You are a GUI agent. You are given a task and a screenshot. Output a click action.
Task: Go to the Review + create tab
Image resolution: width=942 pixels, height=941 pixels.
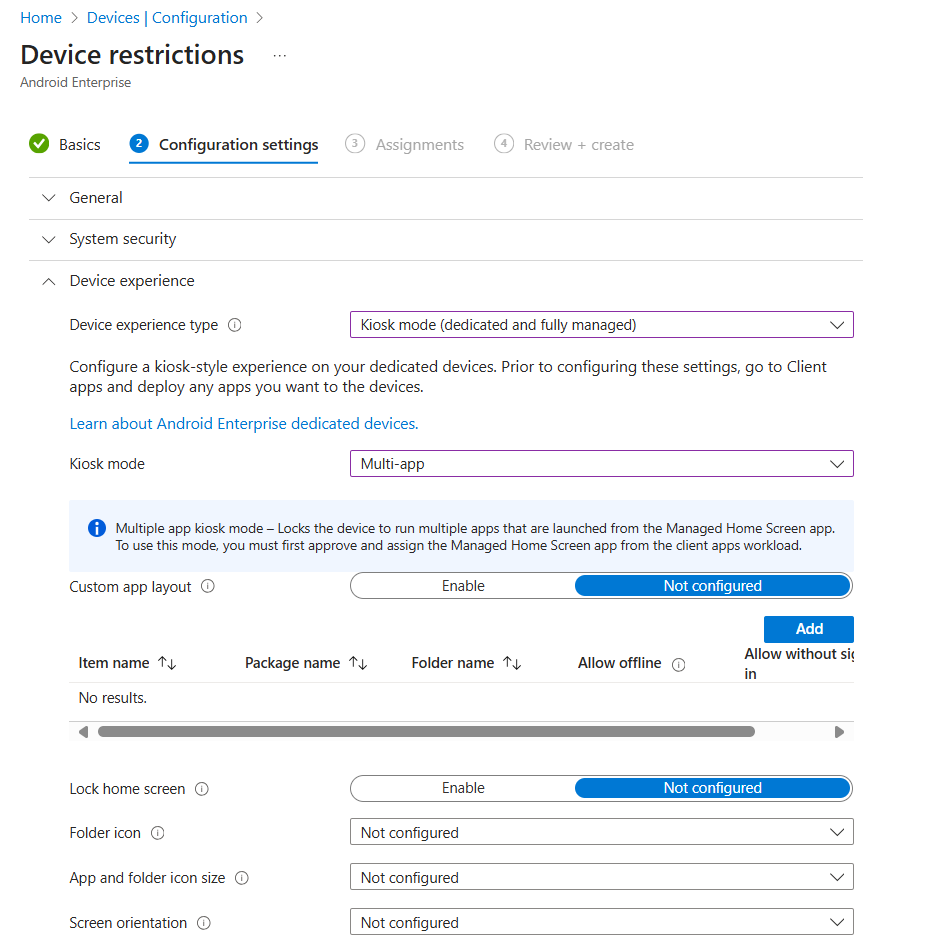pyautogui.click(x=564, y=145)
